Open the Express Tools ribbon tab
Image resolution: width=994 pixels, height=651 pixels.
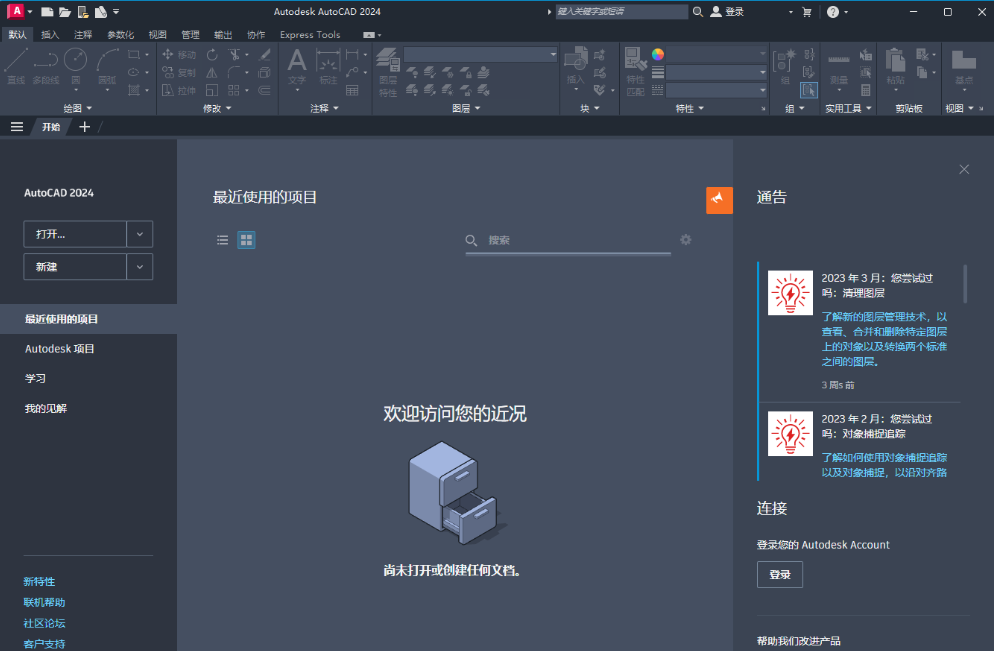point(310,35)
